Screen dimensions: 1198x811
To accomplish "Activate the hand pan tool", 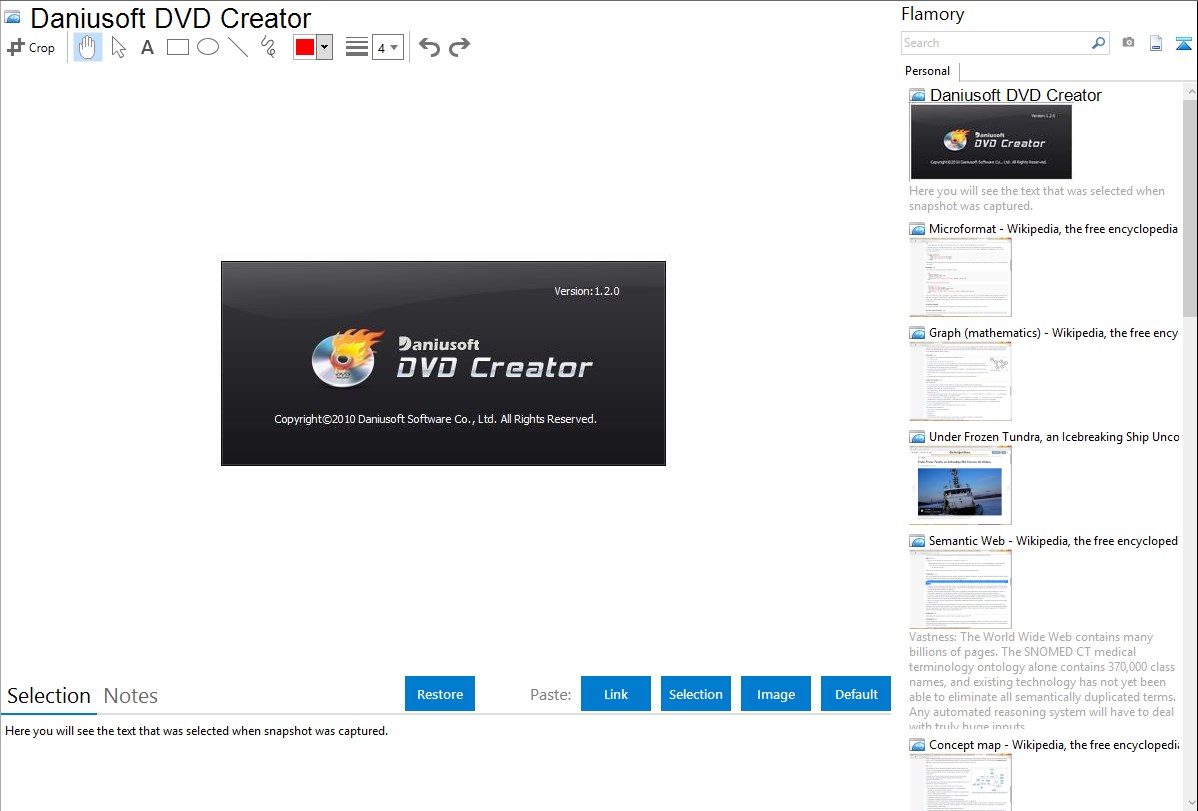I will pyautogui.click(x=88, y=47).
